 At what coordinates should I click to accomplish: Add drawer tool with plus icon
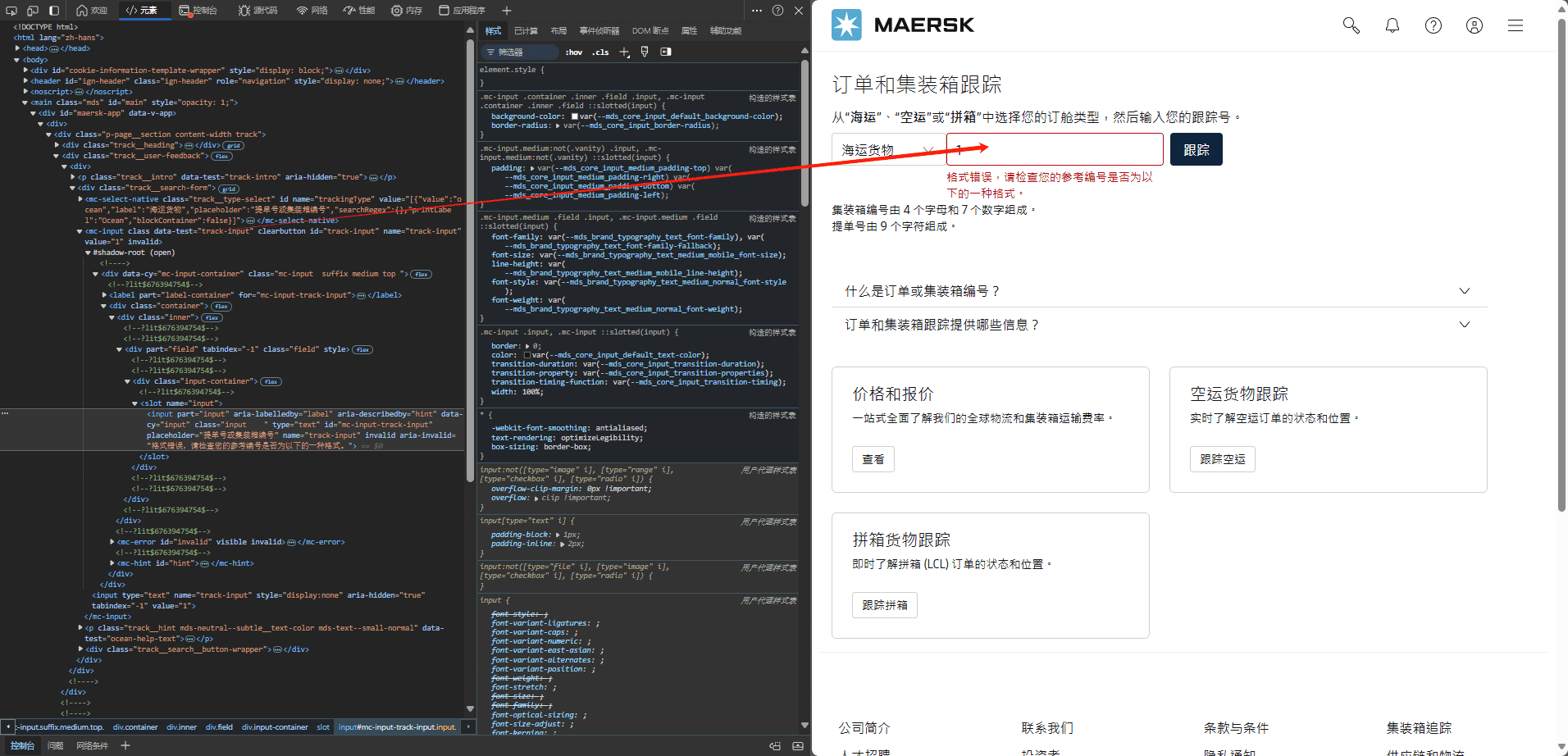tap(125, 745)
